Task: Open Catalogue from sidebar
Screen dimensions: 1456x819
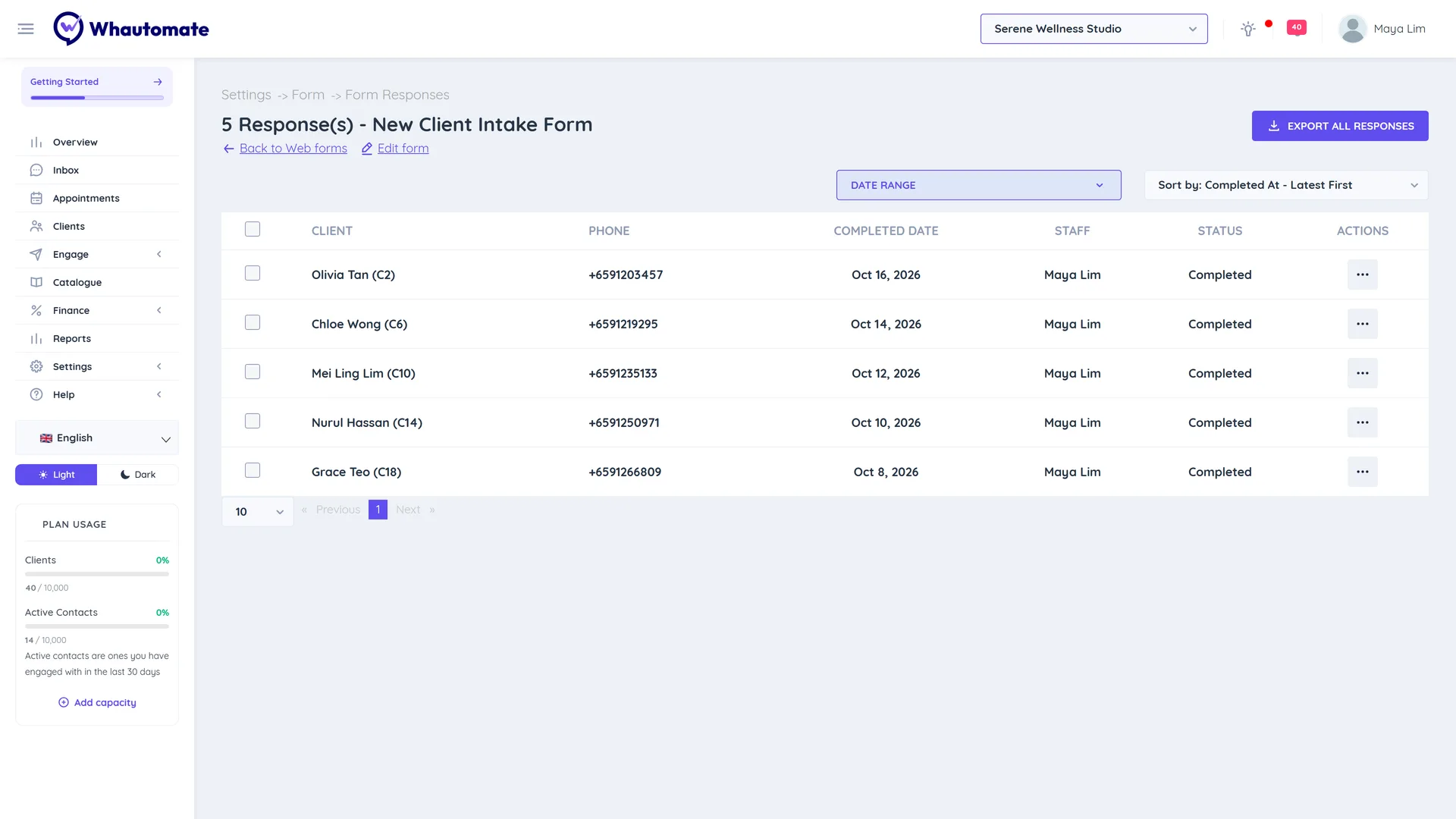Action: (97, 283)
